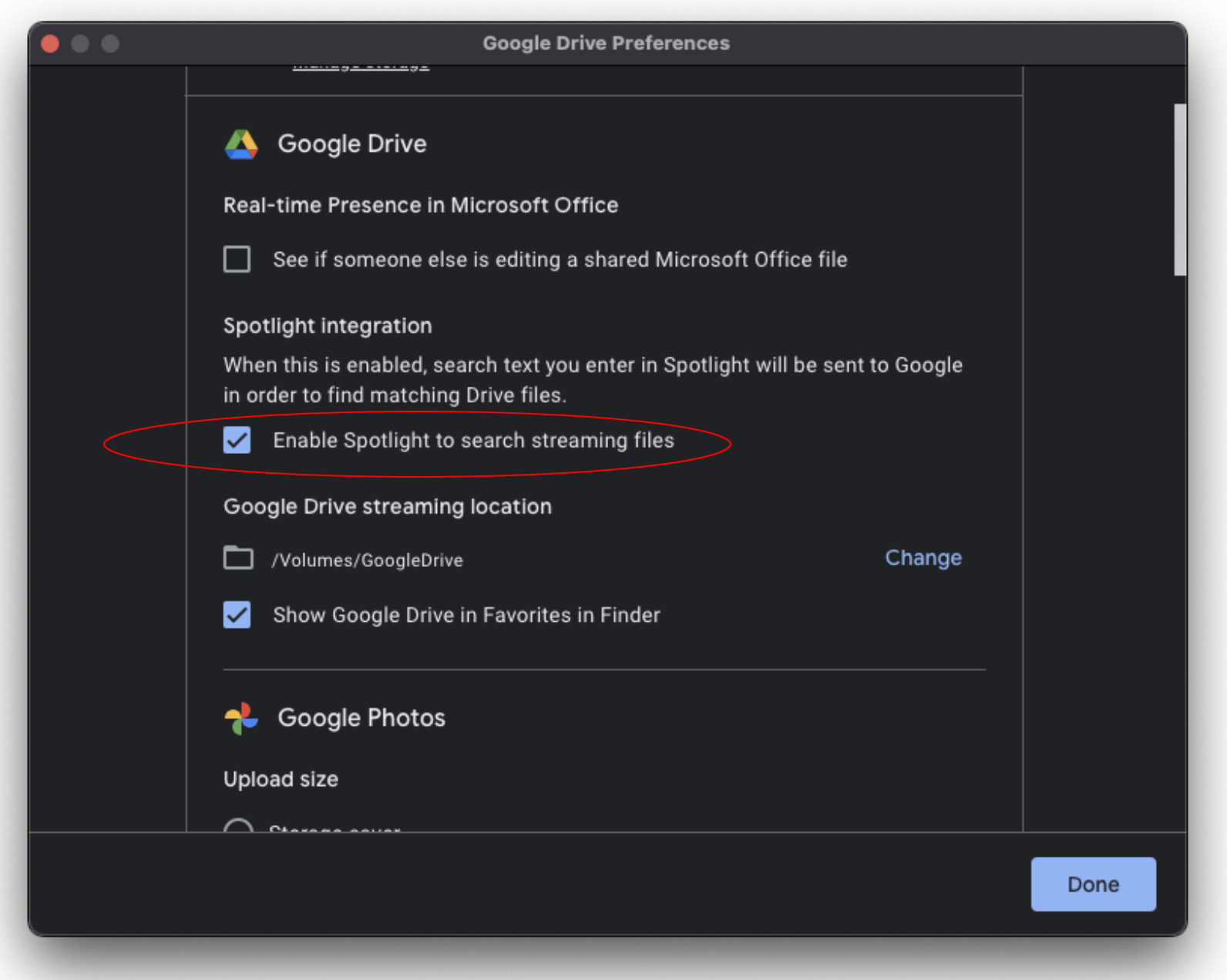Click Change streaming location link
The height and width of the screenshot is (980, 1227).
coord(923,558)
